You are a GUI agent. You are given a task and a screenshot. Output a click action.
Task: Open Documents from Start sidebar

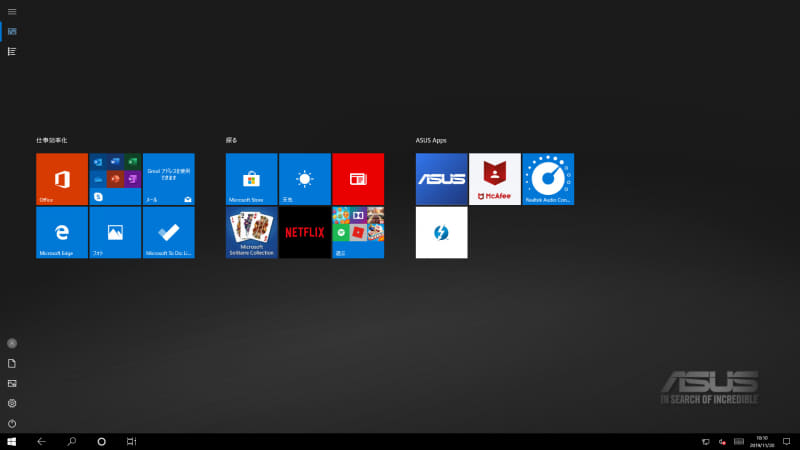(x=12, y=363)
